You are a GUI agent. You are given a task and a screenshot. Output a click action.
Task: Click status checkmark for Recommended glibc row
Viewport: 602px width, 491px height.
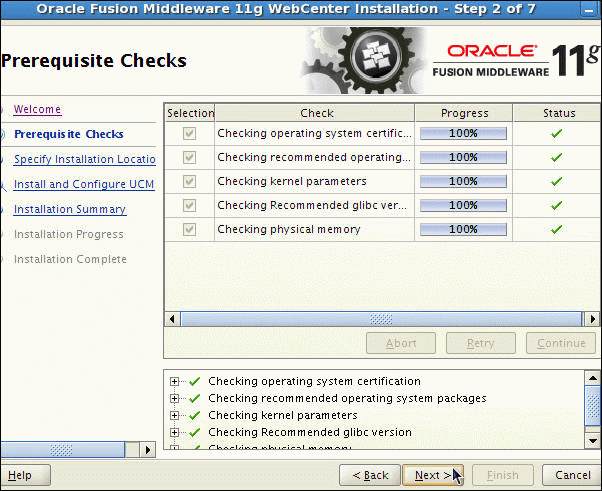(x=556, y=205)
